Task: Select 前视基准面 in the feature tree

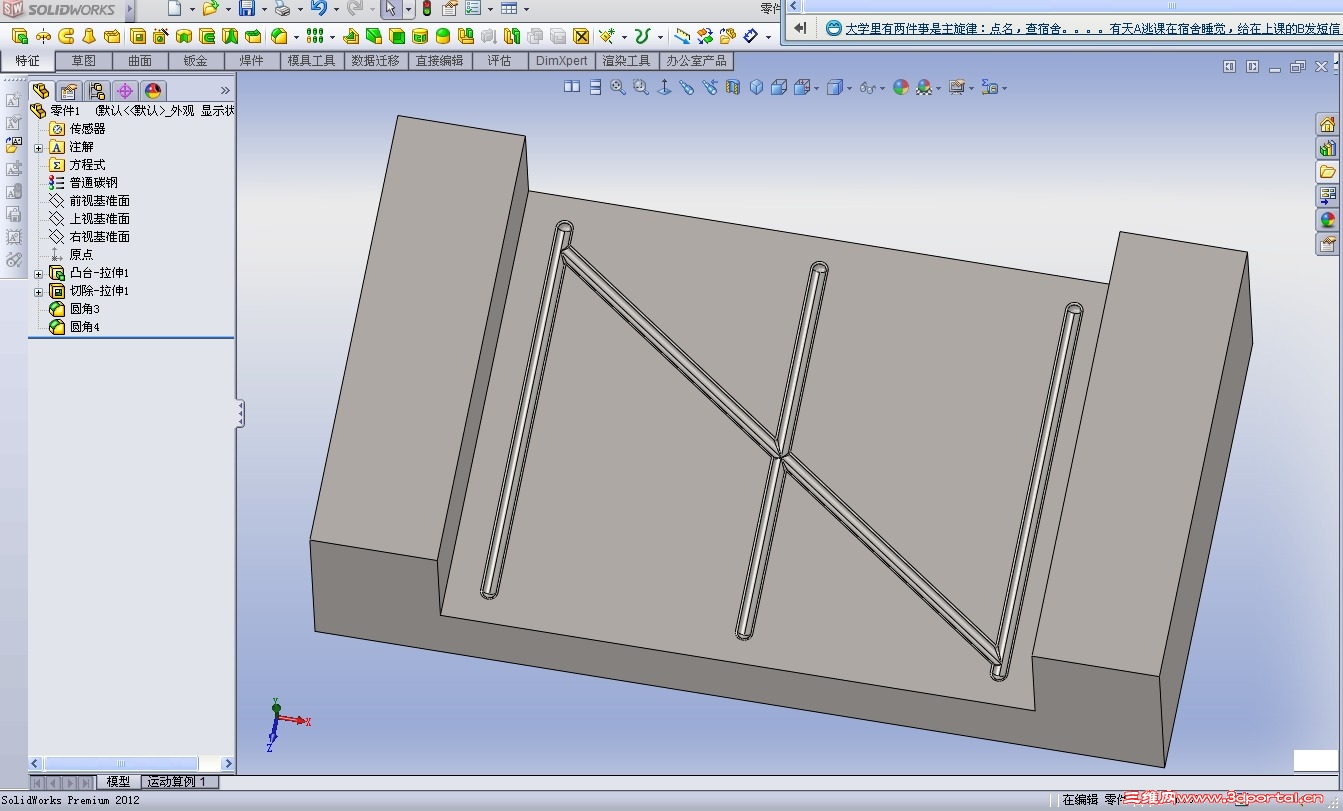Action: tap(99, 201)
